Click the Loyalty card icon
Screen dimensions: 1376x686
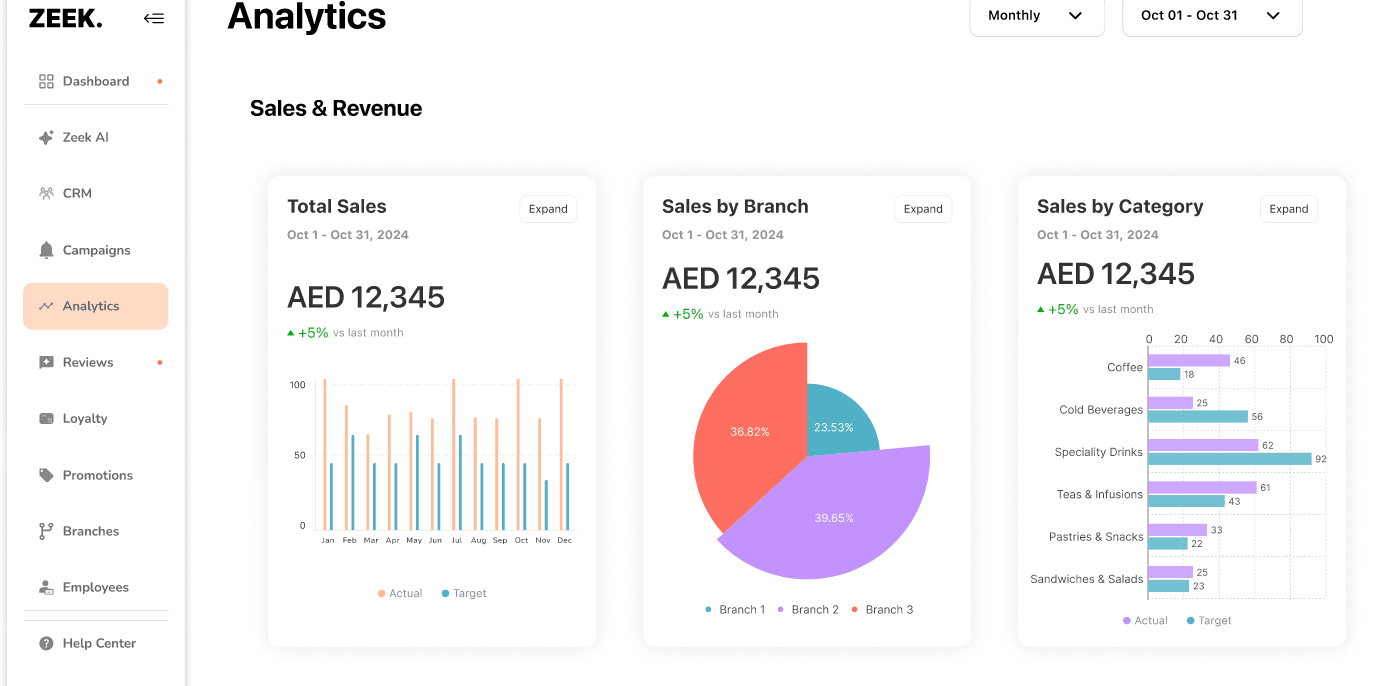(46, 419)
